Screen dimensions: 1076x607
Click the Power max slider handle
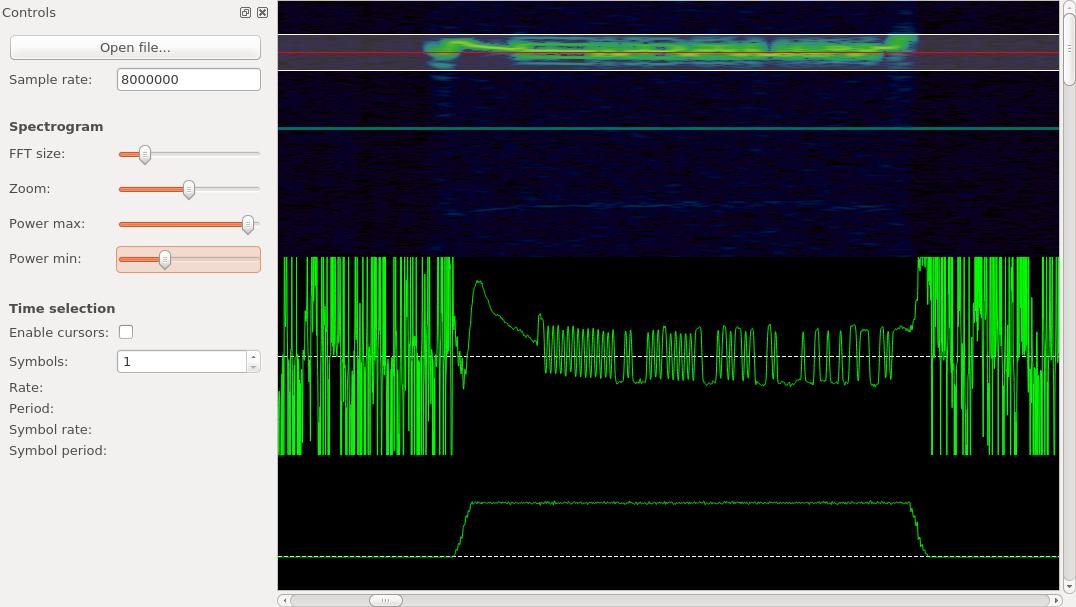pyautogui.click(x=248, y=224)
